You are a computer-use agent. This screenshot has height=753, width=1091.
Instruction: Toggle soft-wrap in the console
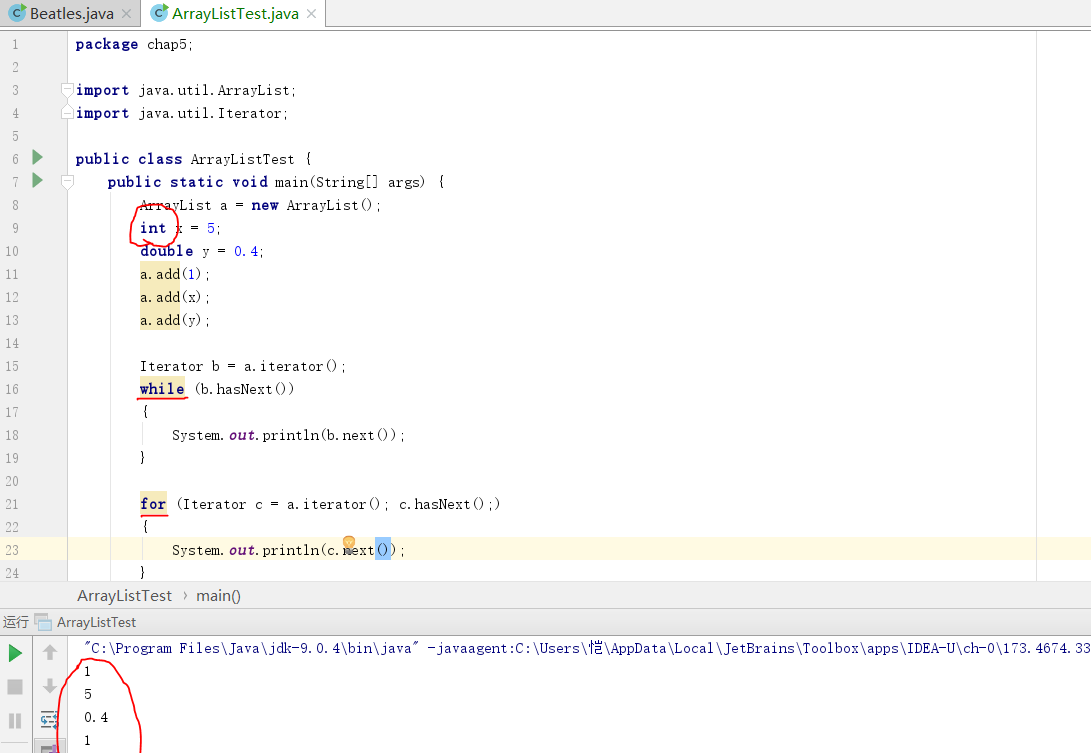tap(49, 719)
